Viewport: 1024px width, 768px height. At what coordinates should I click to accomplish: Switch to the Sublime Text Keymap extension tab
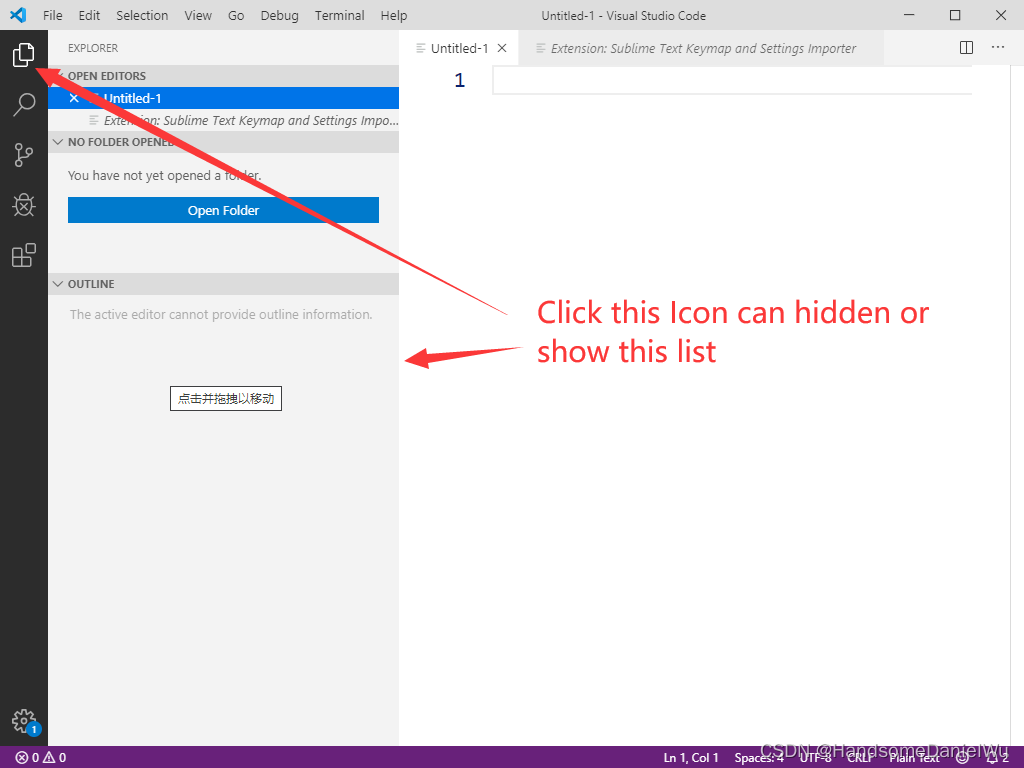click(703, 48)
